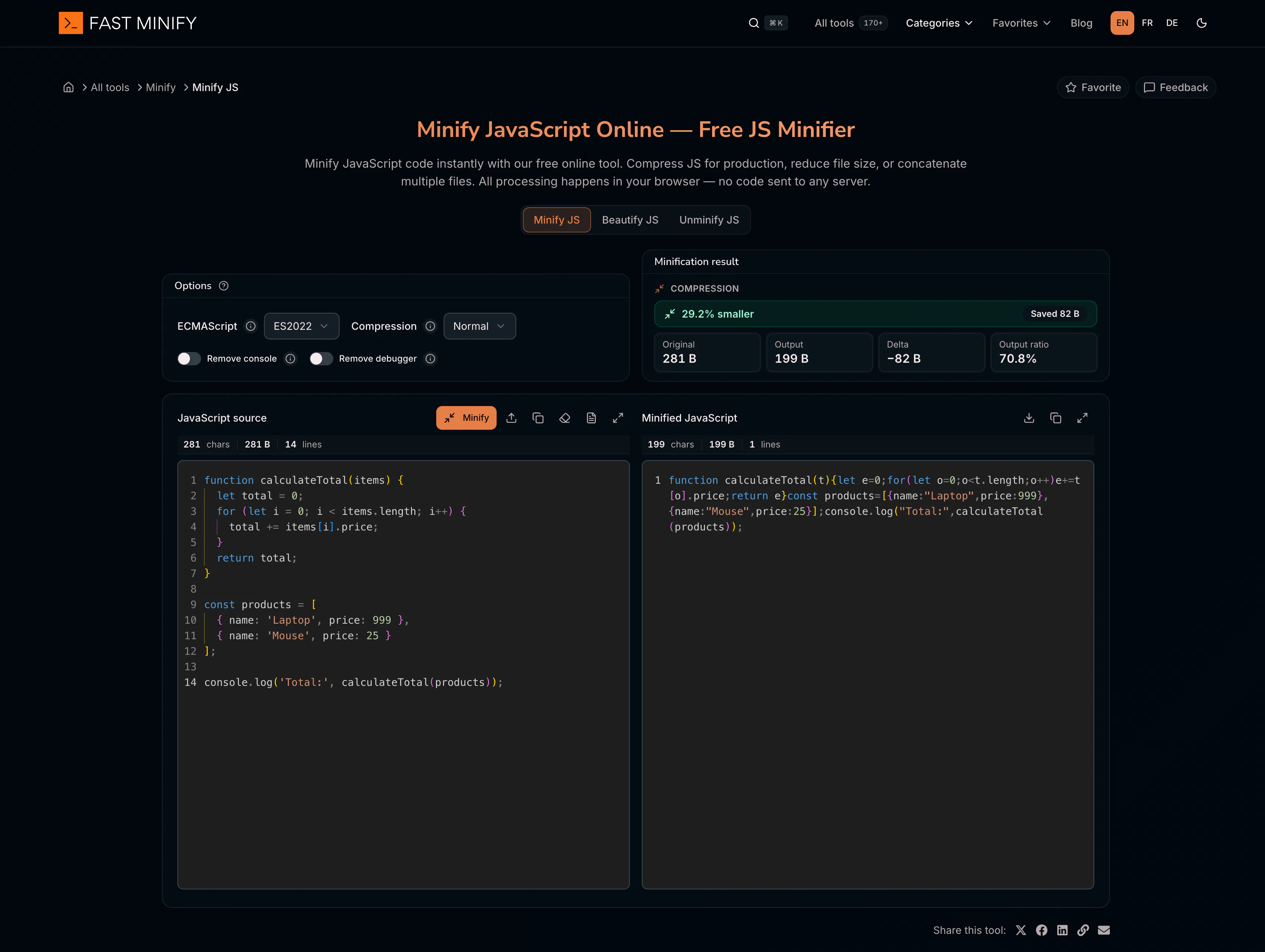Copy the tool share link
Viewport: 1265px width, 952px height.
1083,930
